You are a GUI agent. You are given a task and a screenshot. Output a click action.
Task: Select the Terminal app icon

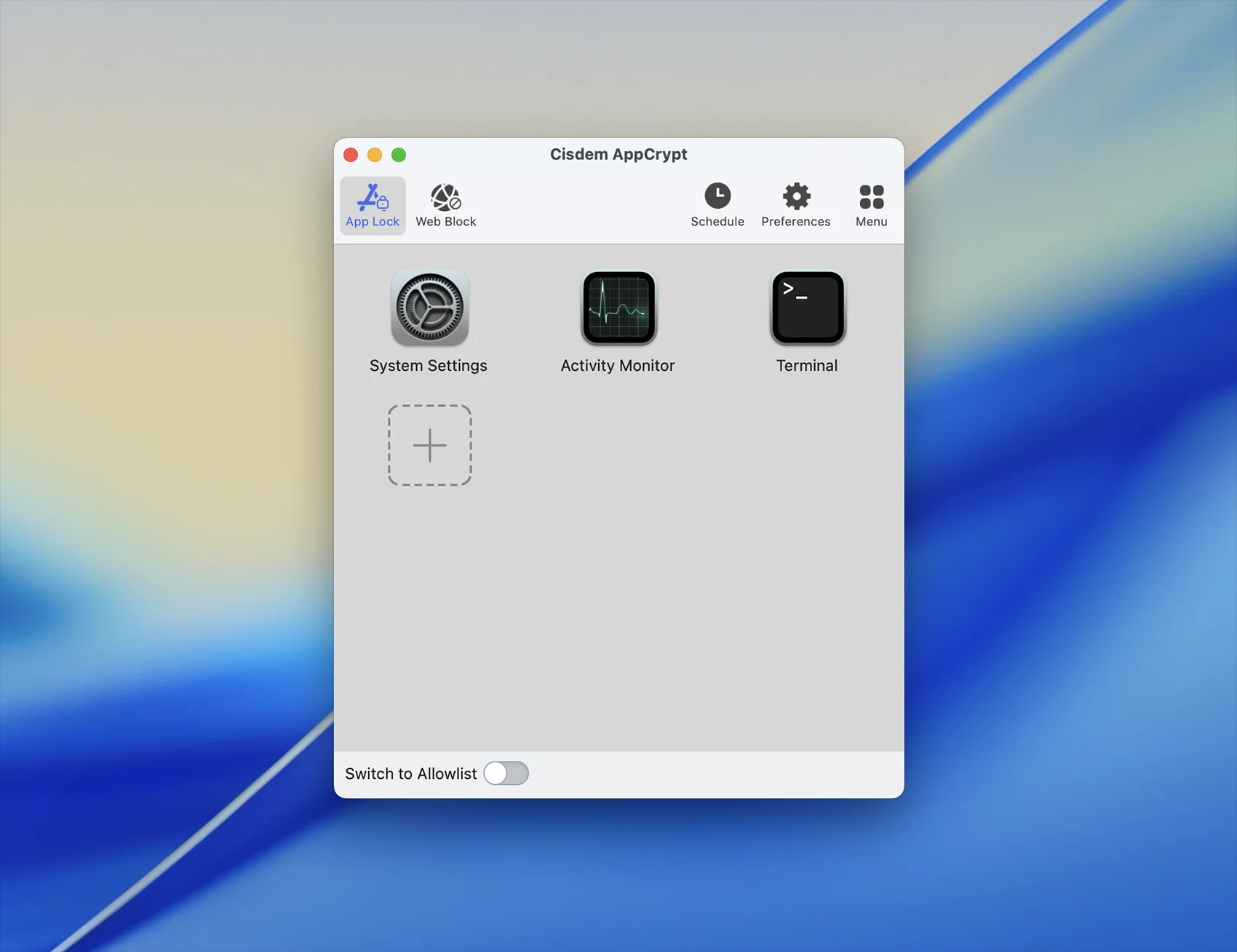[808, 308]
